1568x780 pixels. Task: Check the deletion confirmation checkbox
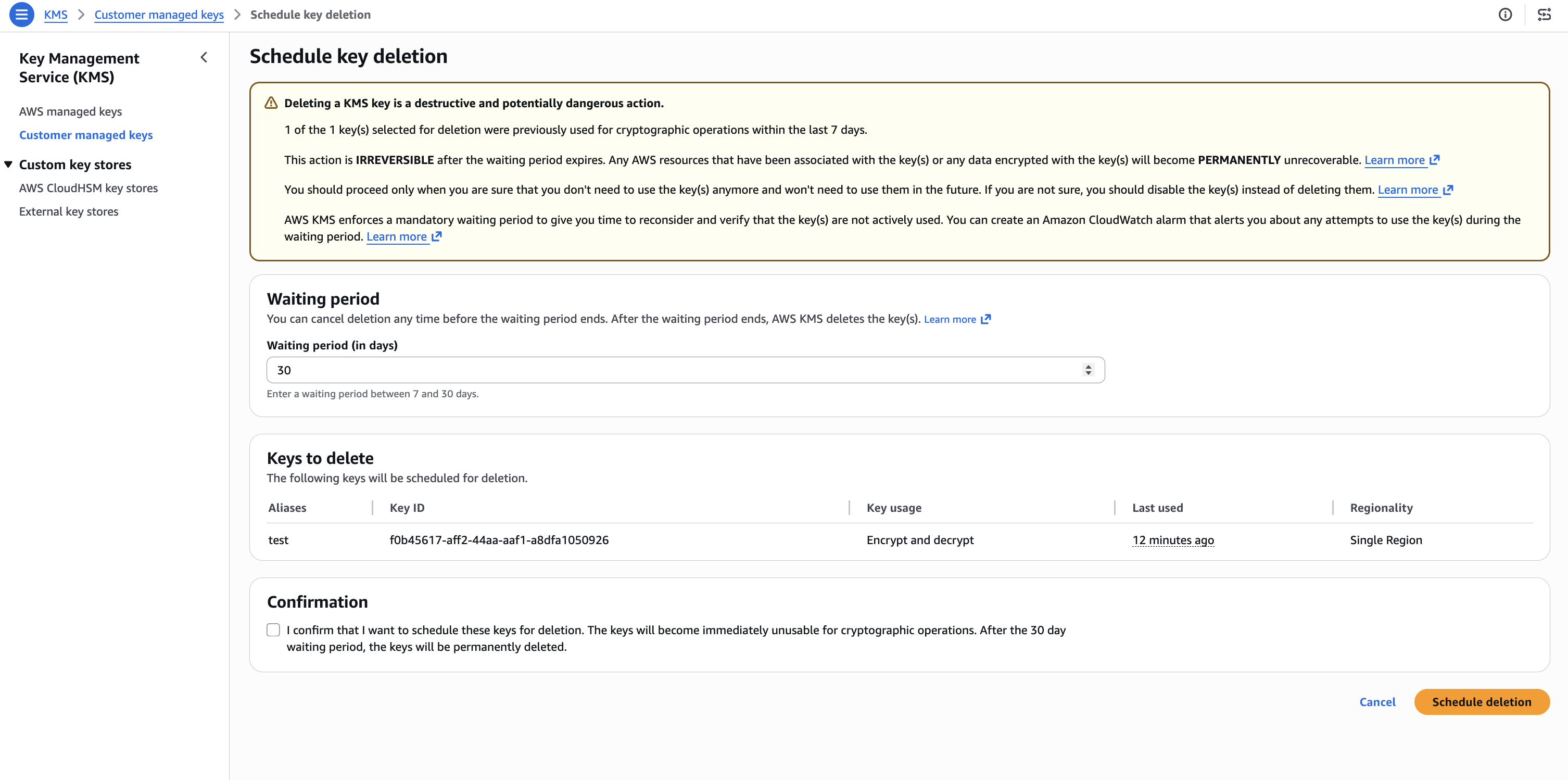(x=273, y=630)
